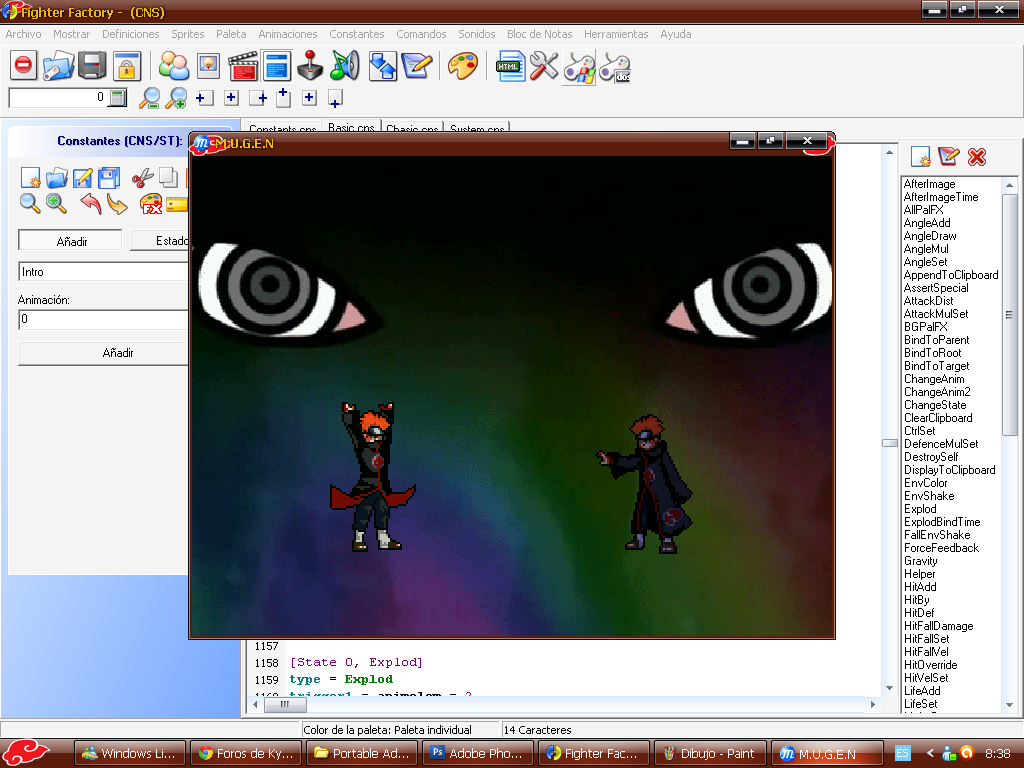Viewport: 1024px width, 768px height.
Task: Click the red stop/close project icon
Action: pyautogui.click(x=24, y=65)
